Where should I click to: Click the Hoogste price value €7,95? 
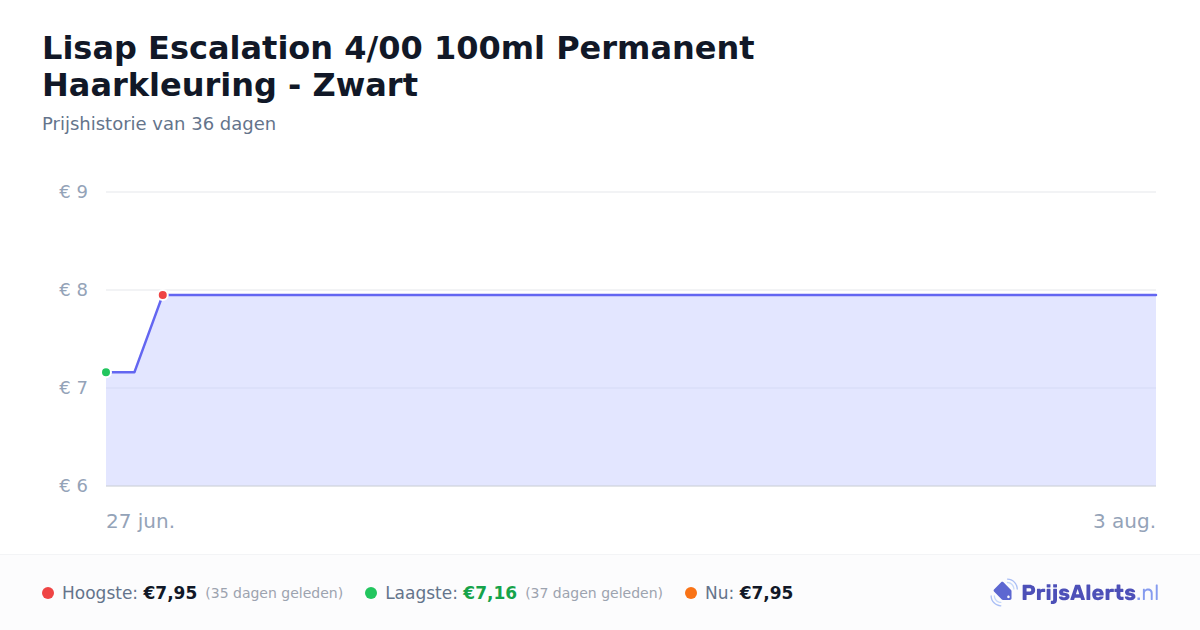pyautogui.click(x=170, y=593)
